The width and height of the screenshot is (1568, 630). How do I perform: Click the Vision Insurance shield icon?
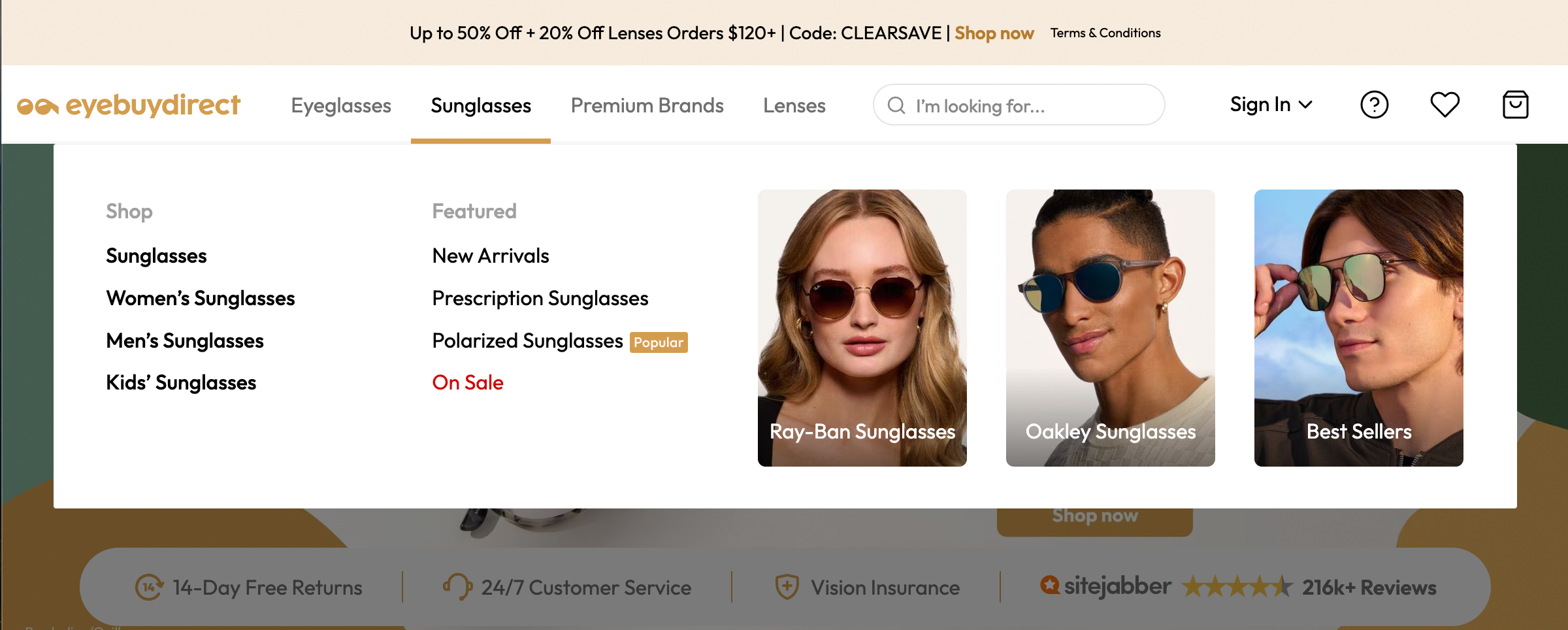tap(788, 587)
